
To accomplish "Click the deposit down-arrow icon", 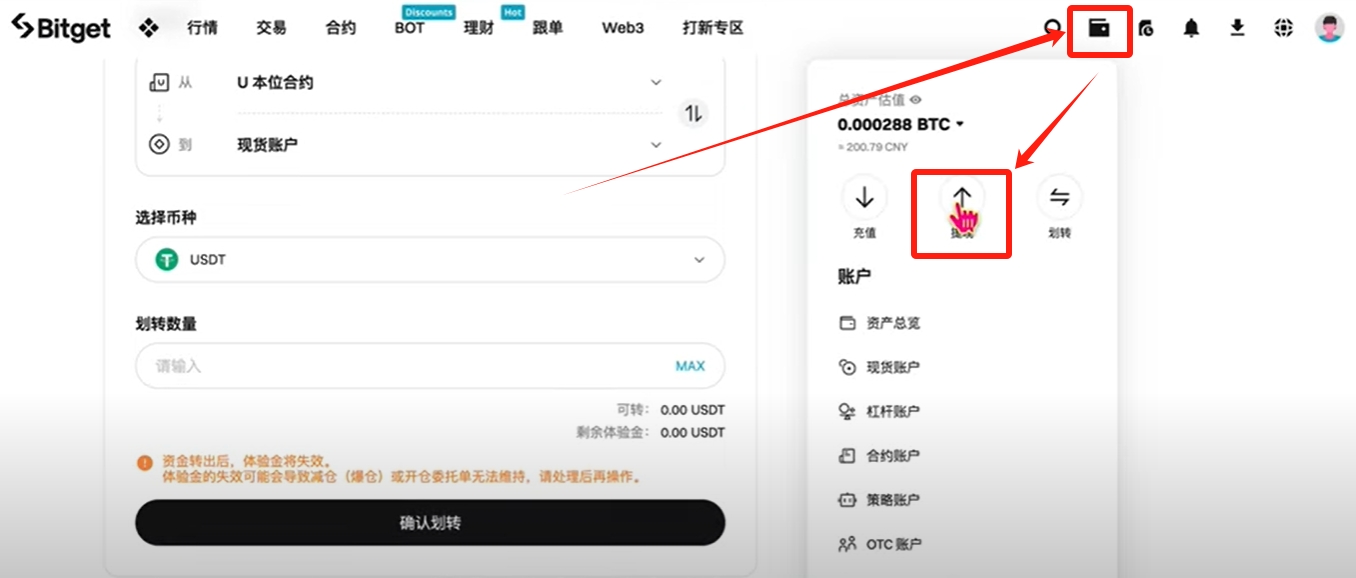I will (865, 197).
